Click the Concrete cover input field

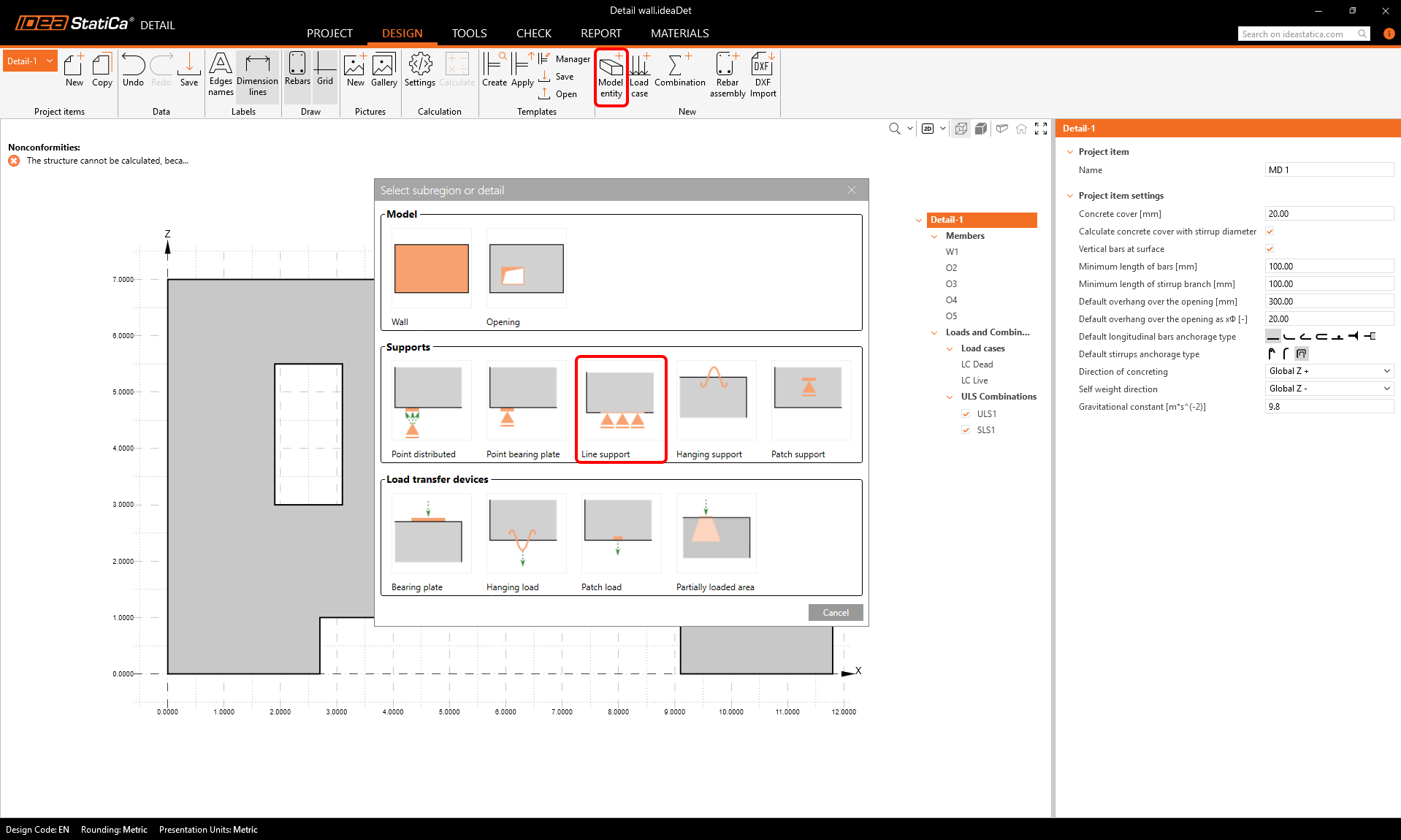[1329, 214]
